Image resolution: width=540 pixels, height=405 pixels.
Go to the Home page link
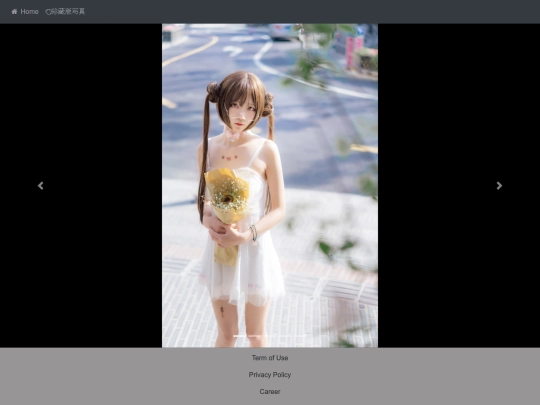(25, 12)
